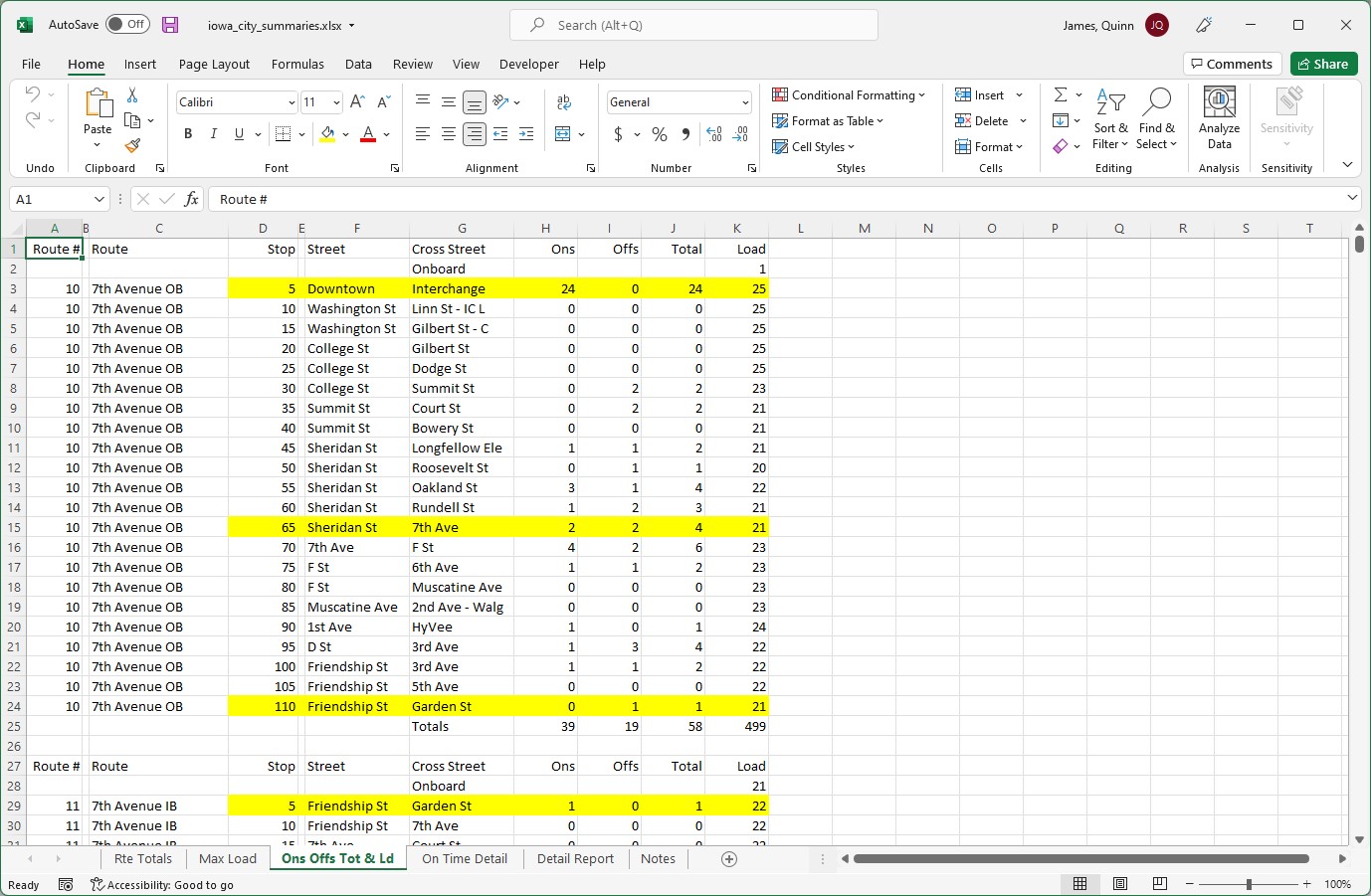Switch to the Formulas ribbon tab
The width and height of the screenshot is (1371, 896).
(297, 64)
